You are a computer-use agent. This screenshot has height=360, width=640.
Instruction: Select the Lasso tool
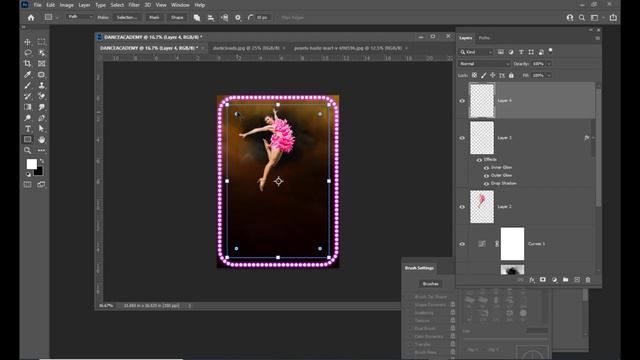pyautogui.click(x=27, y=53)
